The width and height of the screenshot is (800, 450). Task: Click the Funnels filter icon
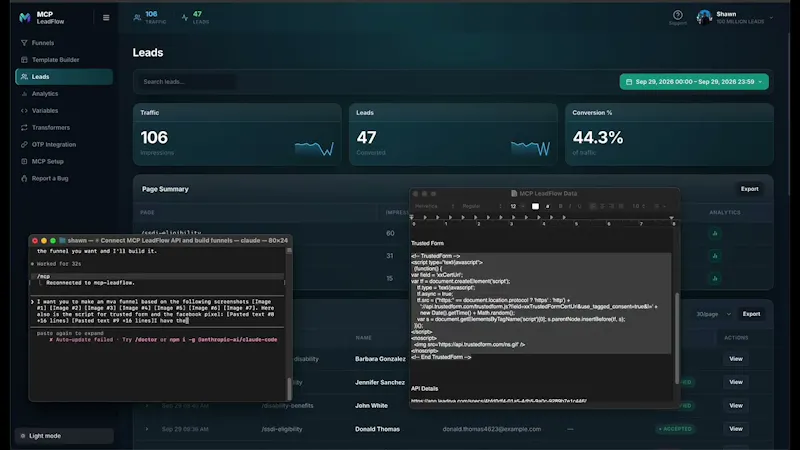[24, 43]
